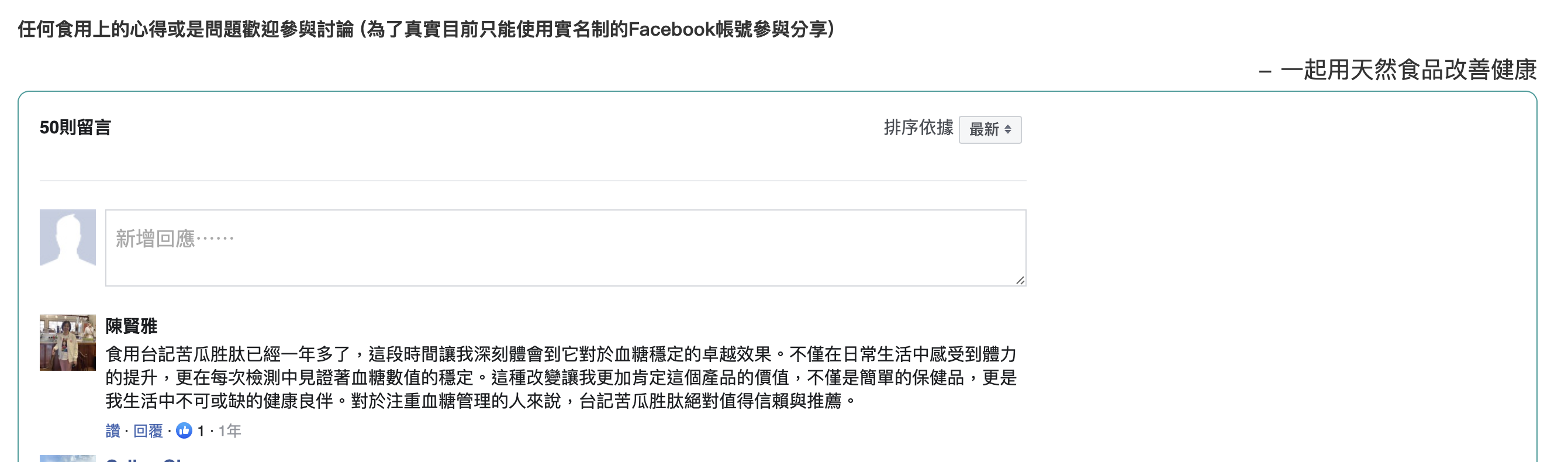This screenshot has height=462, width=1568.
Task: Click the partially visible second commenter avatar
Action: pyautogui.click(x=68, y=458)
